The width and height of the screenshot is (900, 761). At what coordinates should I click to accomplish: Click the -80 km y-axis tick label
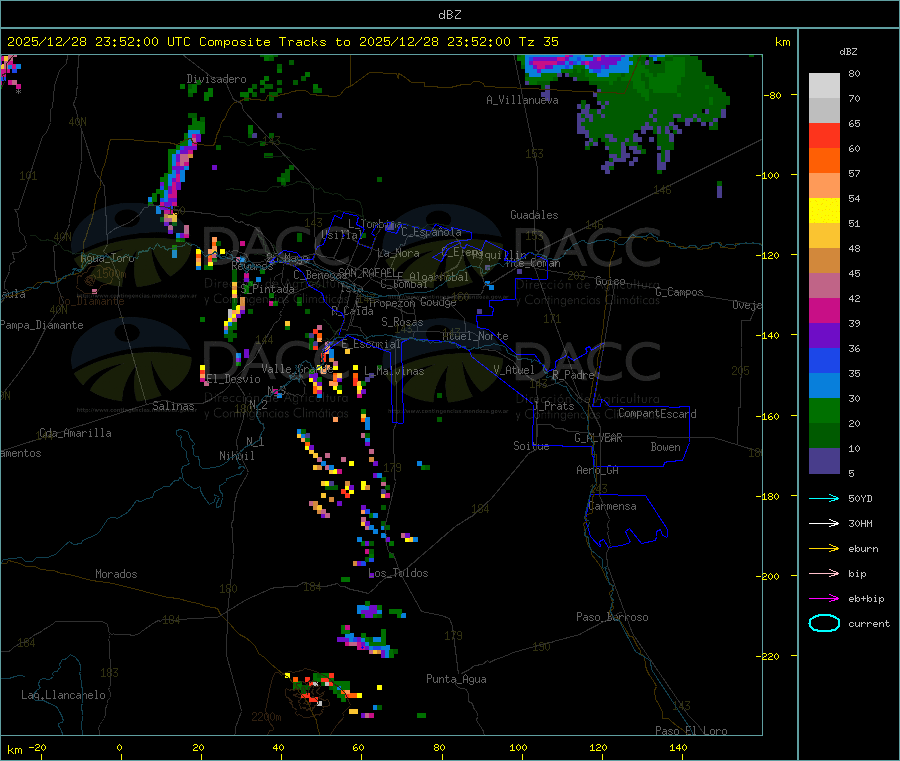[772, 95]
